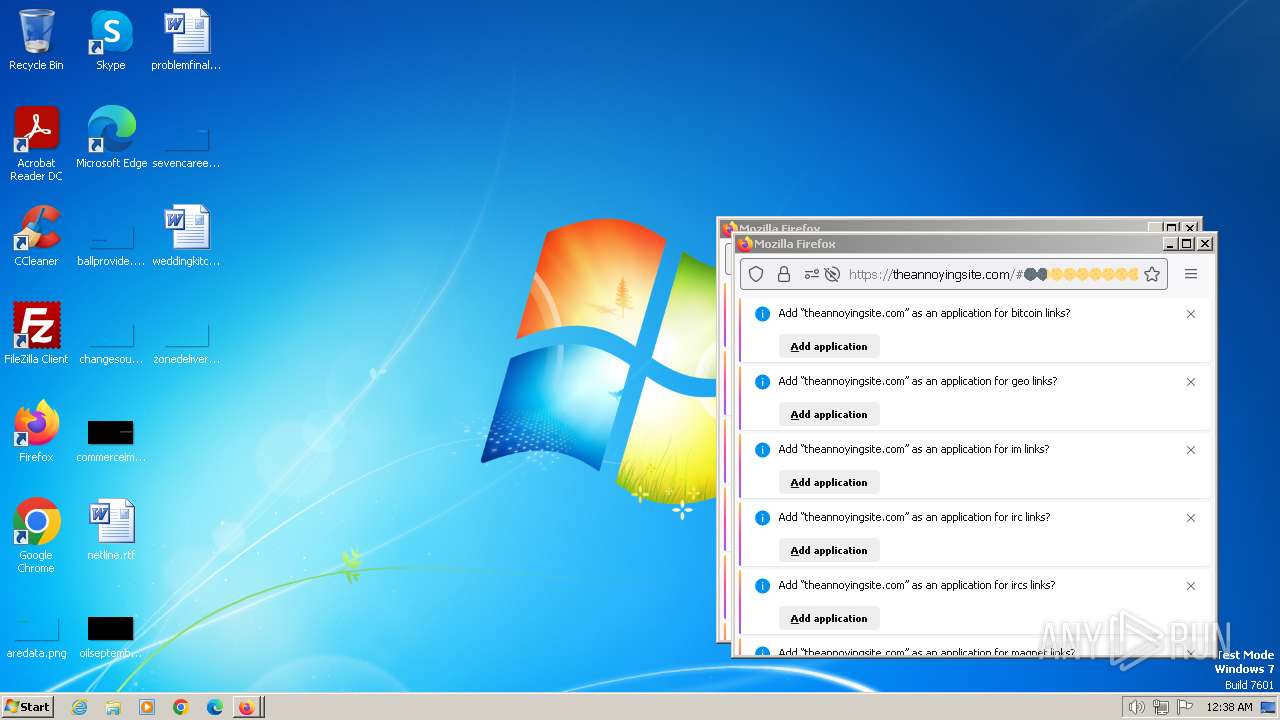Dismiss the irc links notification

(x=1191, y=518)
